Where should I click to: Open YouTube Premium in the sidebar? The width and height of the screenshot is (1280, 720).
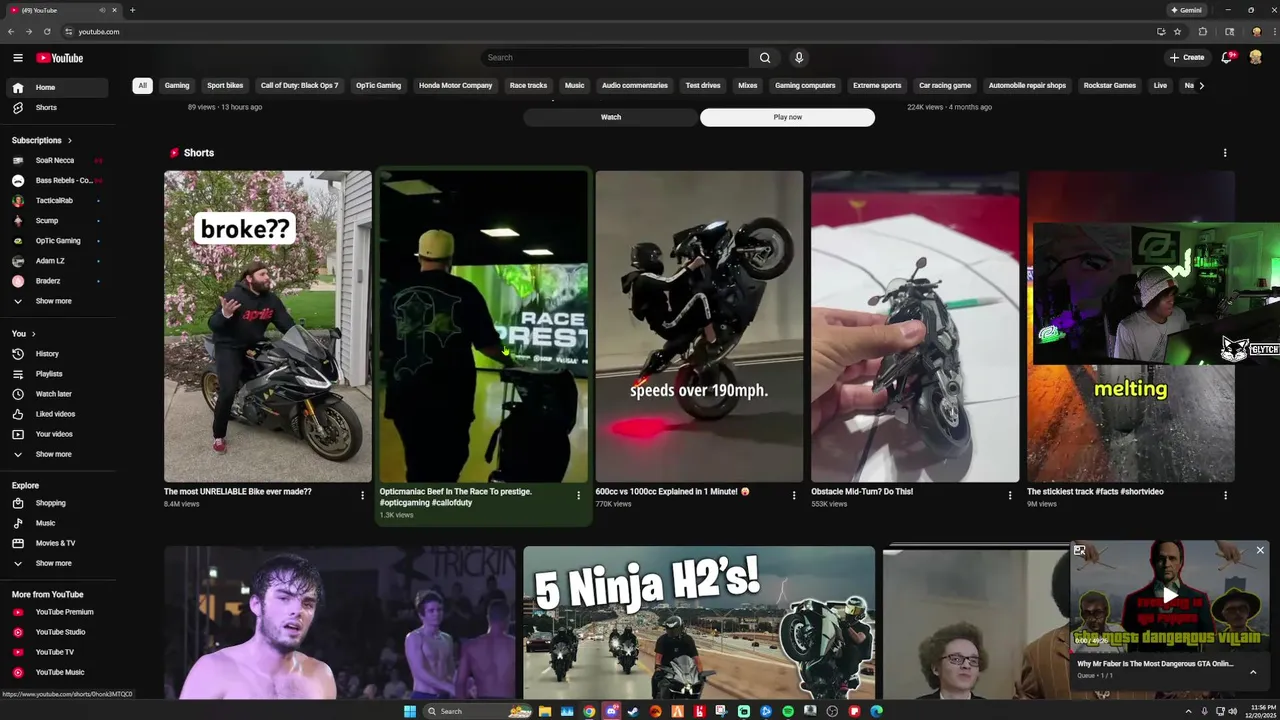coord(55,611)
